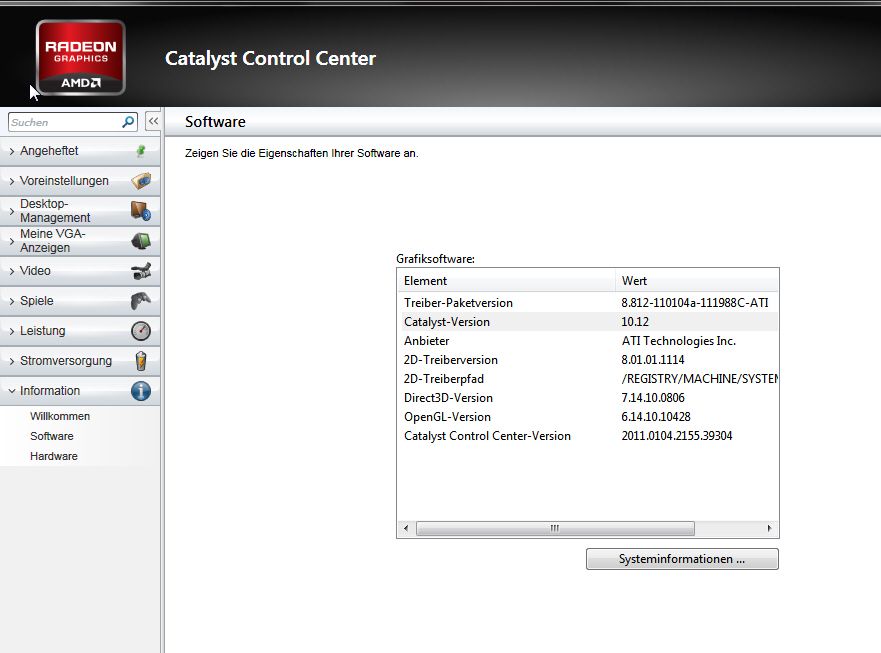
Task: Click the Voreinstellungen presets icon
Action: coord(141,181)
